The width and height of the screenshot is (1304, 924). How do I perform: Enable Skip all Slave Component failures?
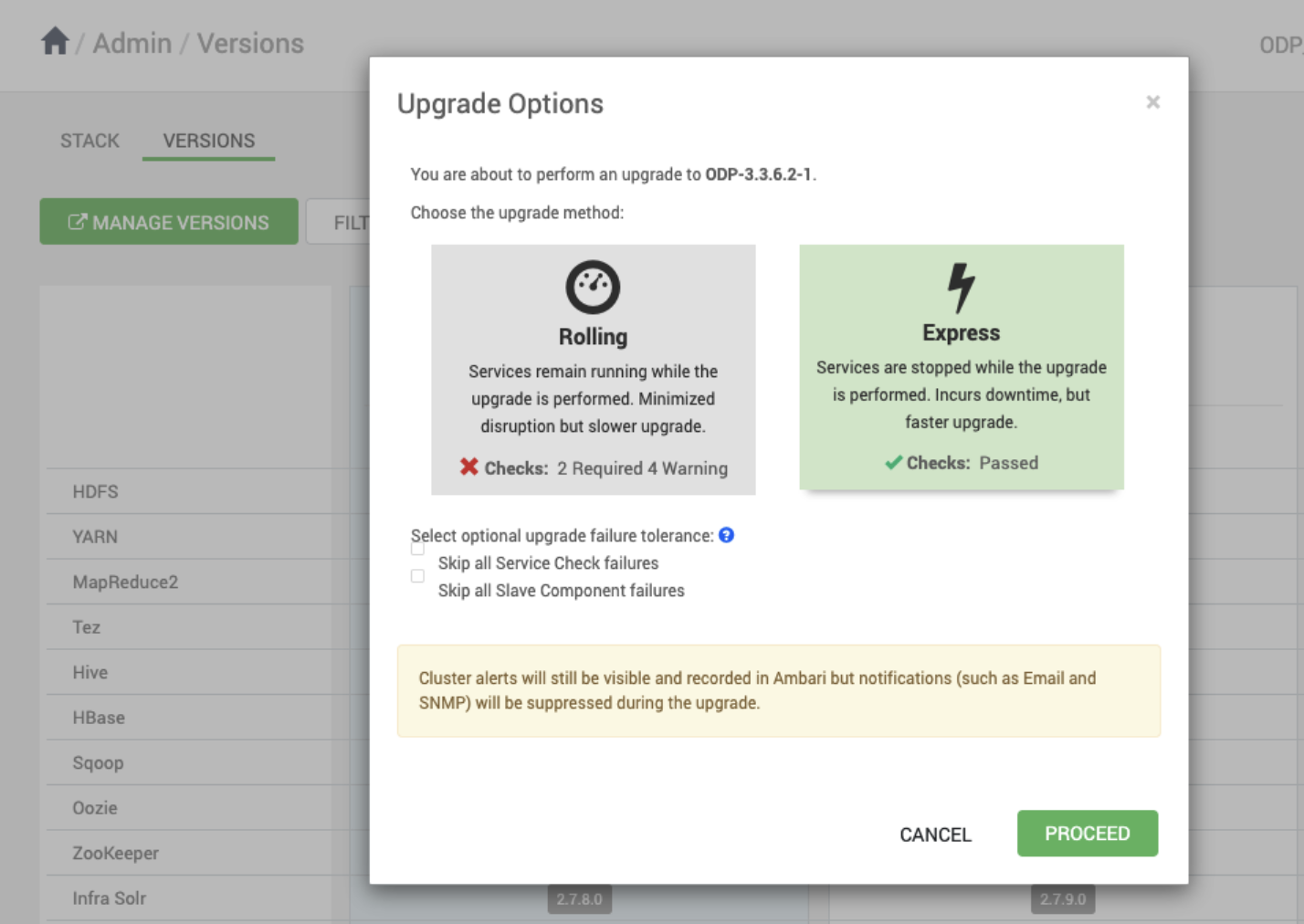pyautogui.click(x=417, y=576)
